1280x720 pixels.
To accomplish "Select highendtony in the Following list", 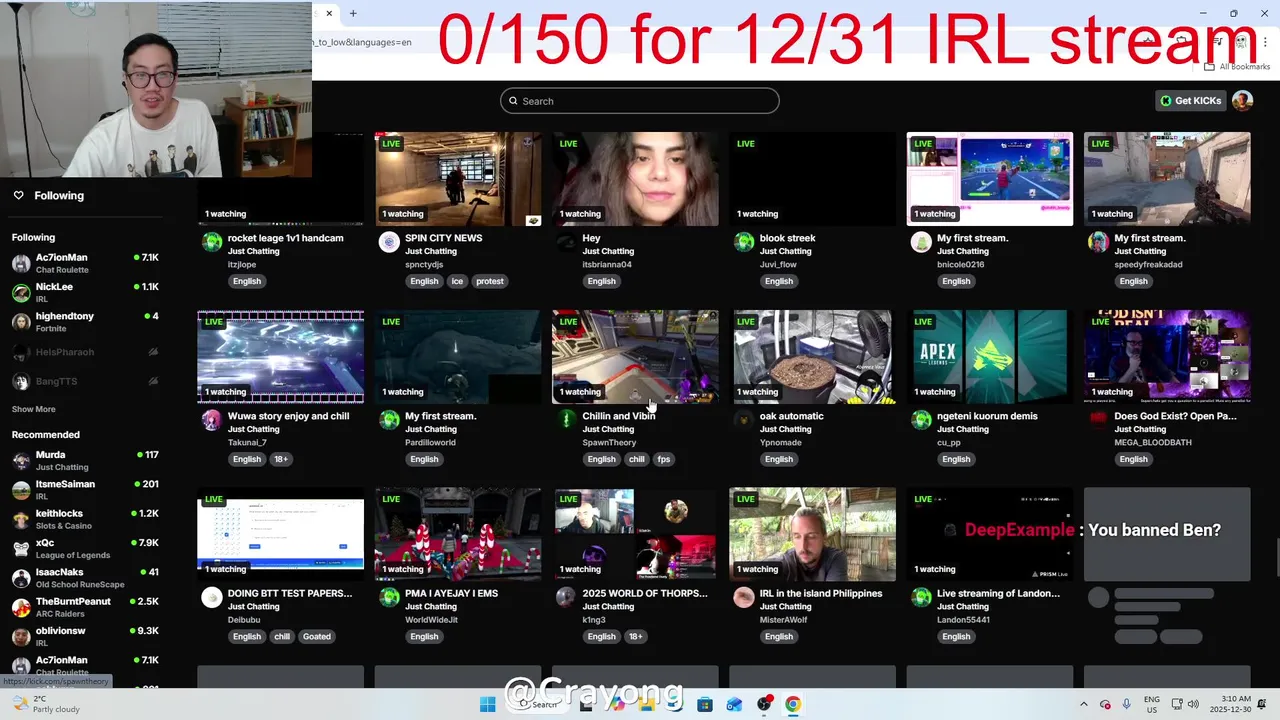I will coord(85,322).
